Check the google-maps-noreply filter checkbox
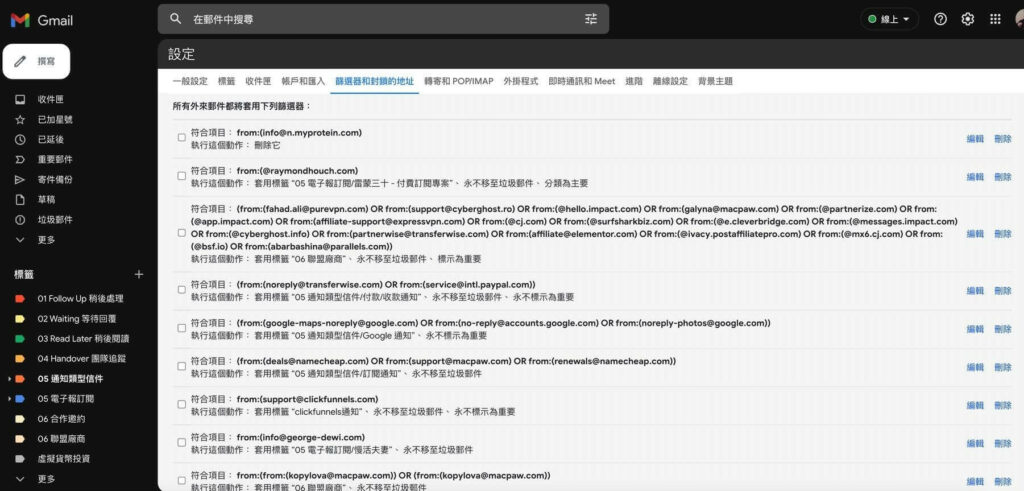This screenshot has height=491, width=1024. [x=182, y=328]
